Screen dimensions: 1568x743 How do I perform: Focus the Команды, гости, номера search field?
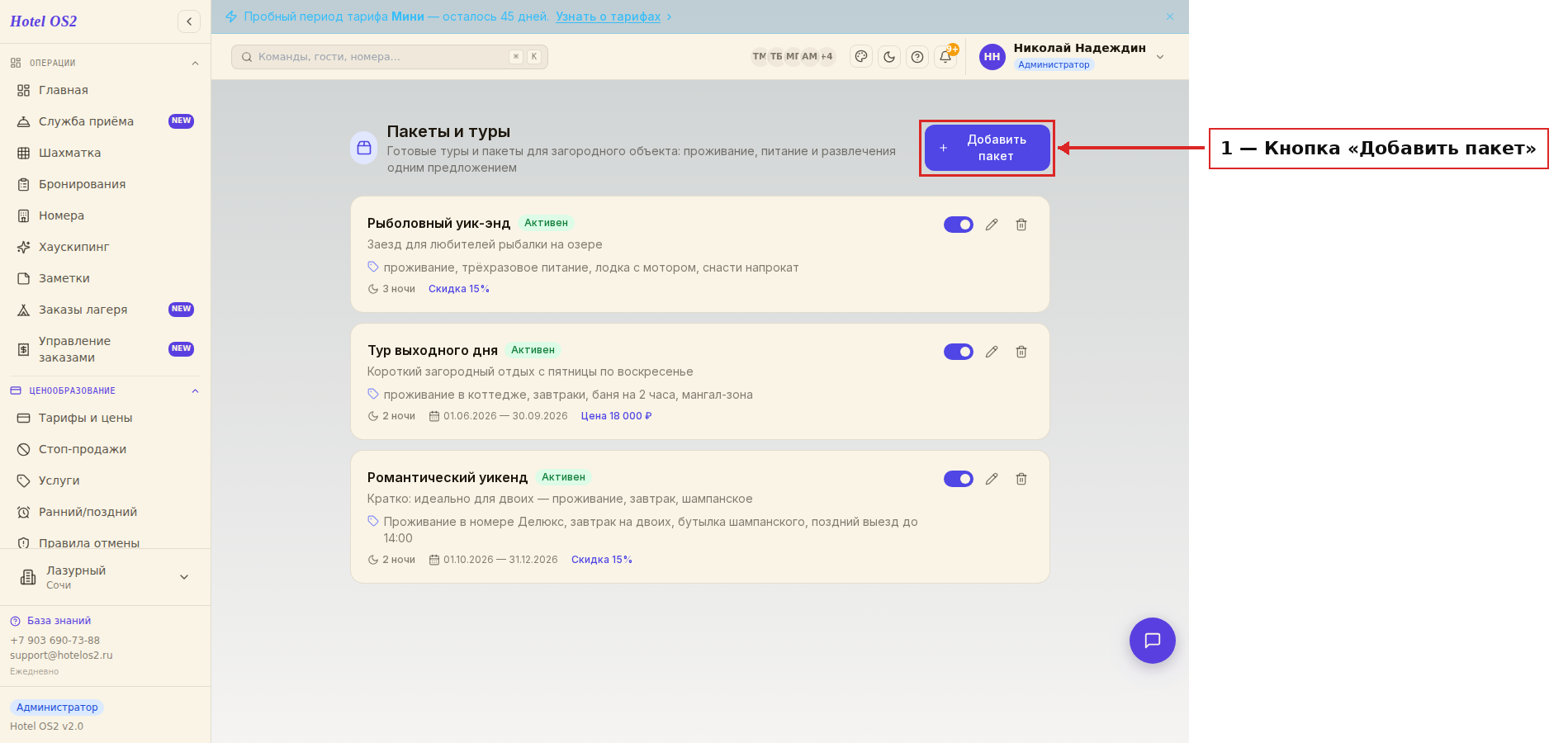[390, 57]
